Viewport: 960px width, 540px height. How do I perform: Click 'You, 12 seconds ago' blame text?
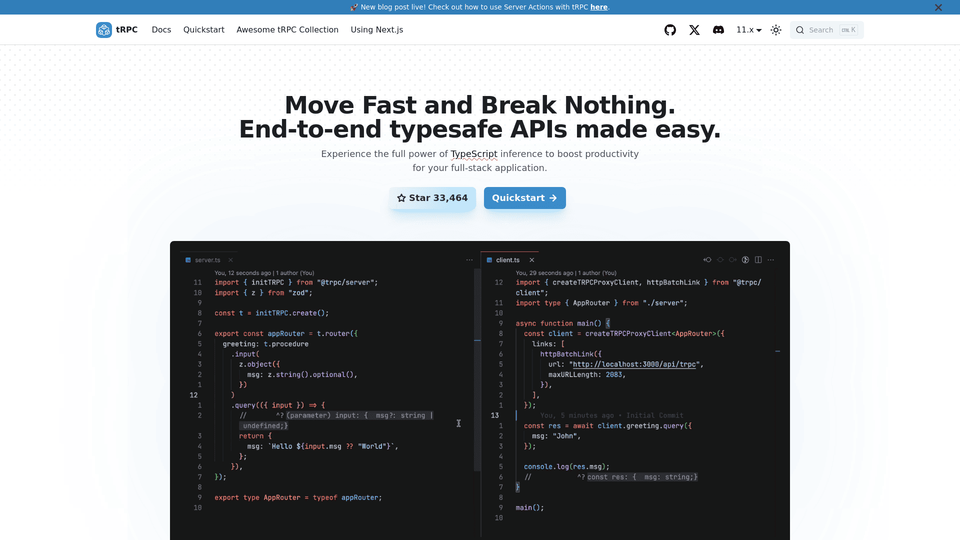(264, 273)
